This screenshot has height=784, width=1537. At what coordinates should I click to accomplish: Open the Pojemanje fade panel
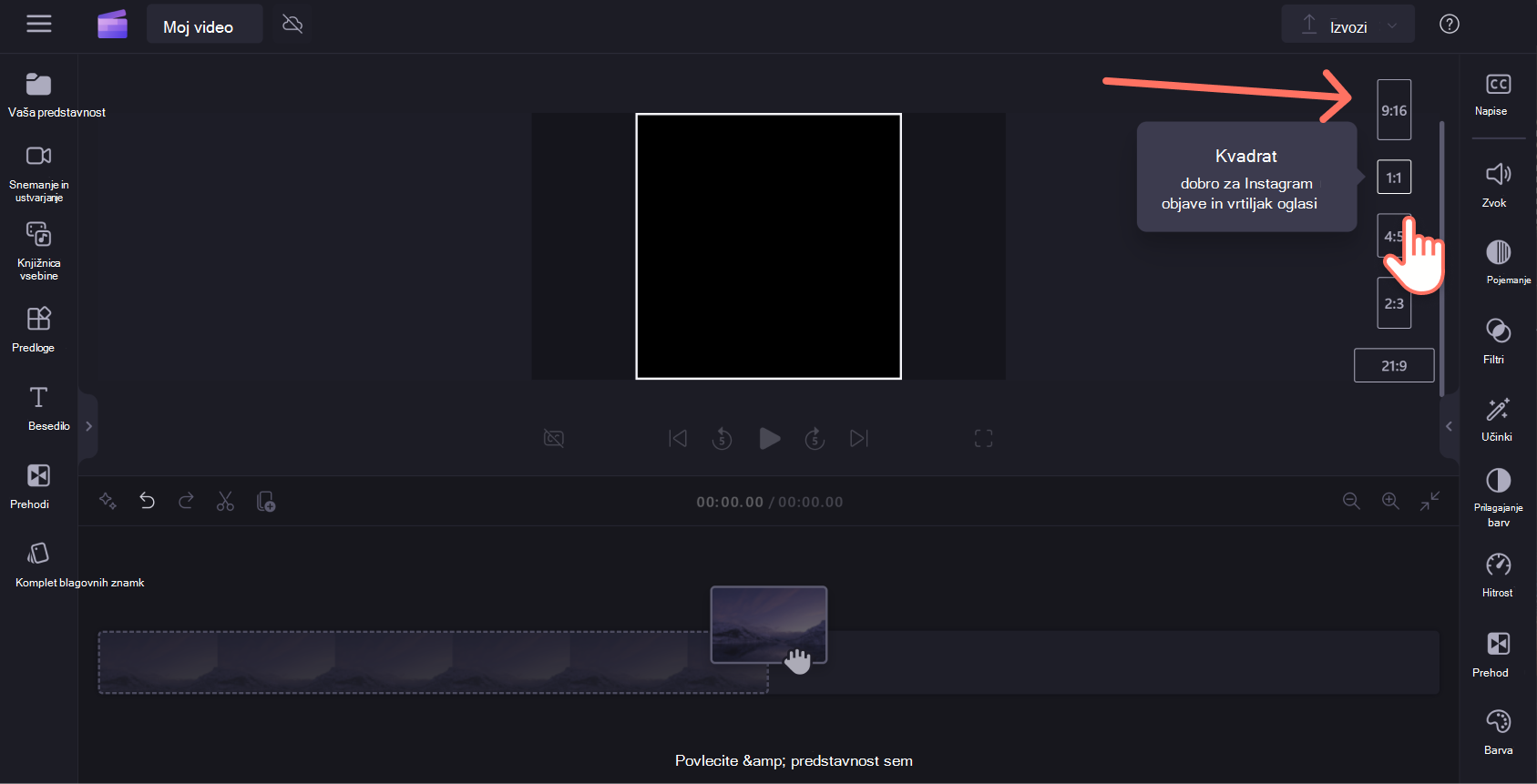1498,262
